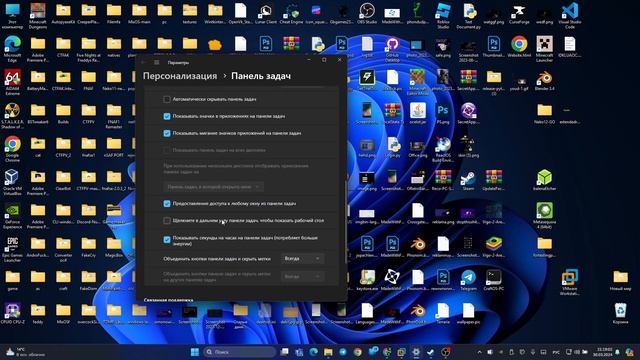Go back to 'Персонализация' breadcrumb
The image size is (640, 360).
pyautogui.click(x=180, y=76)
